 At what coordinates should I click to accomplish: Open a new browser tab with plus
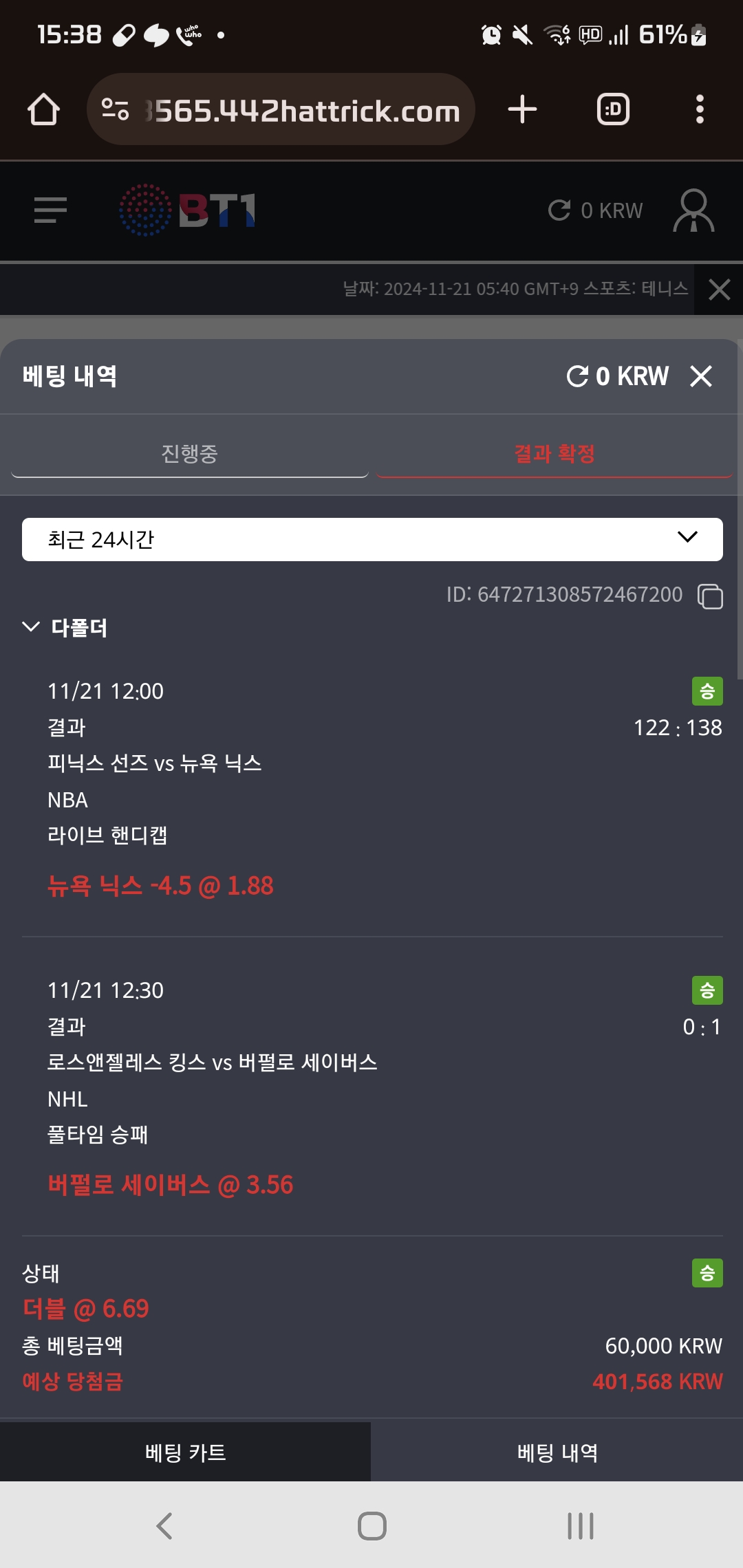[522, 109]
